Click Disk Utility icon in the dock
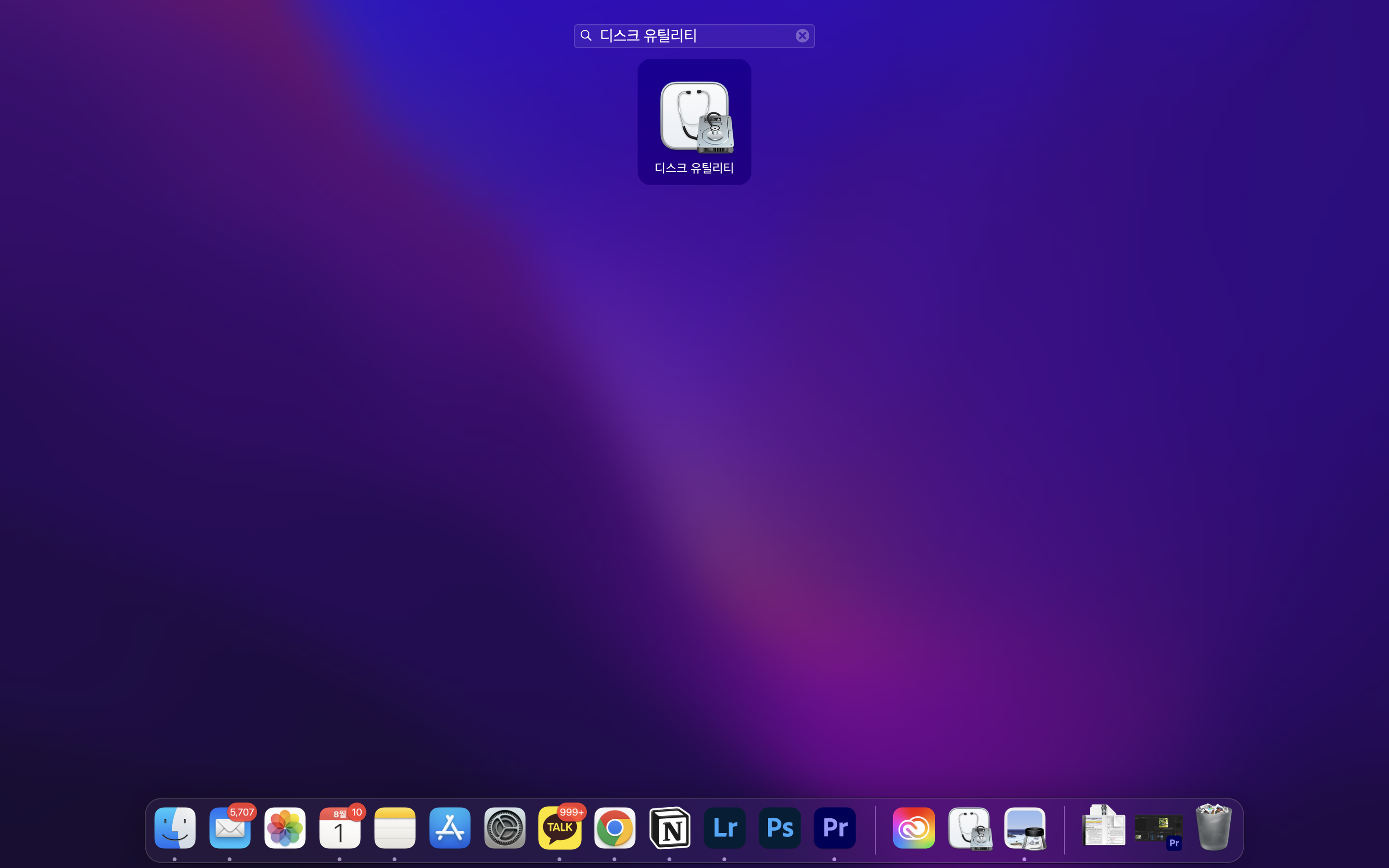 coord(969,828)
